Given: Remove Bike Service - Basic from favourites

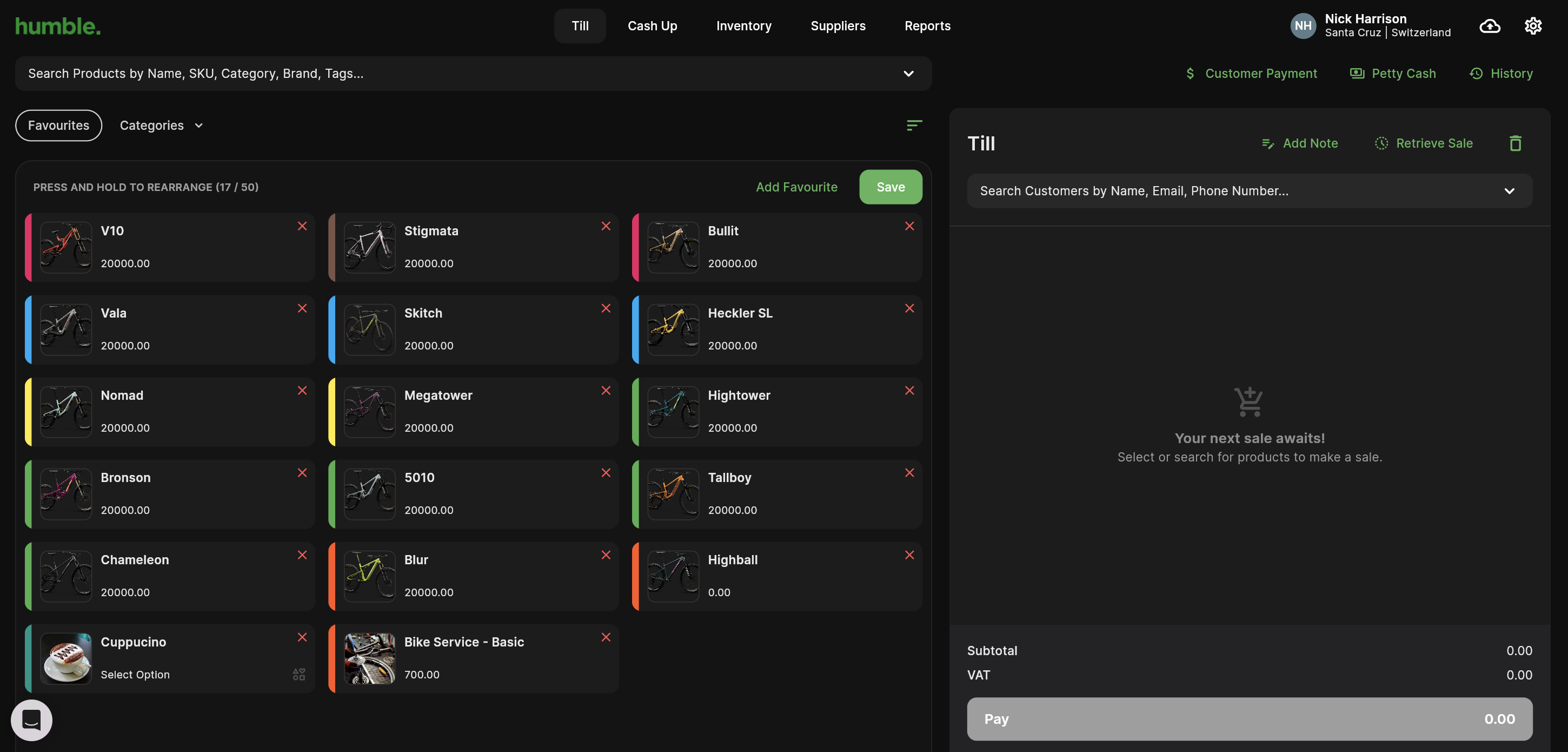Looking at the screenshot, I should [x=606, y=637].
